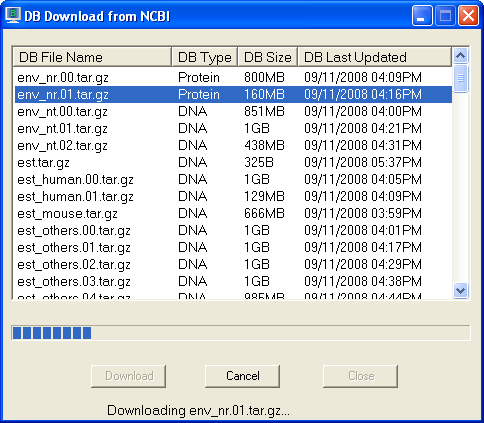The height and width of the screenshot is (423, 484).
Task: Click the disabled Close button
Action: (360, 376)
